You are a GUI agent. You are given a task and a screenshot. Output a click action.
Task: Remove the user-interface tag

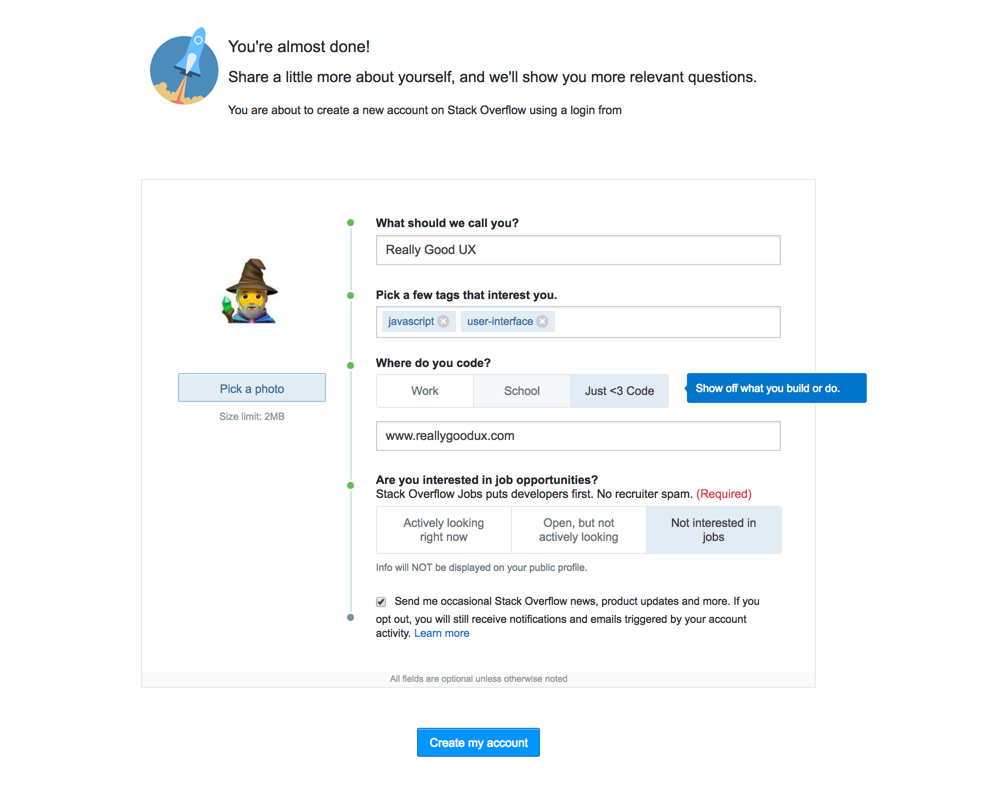[542, 321]
